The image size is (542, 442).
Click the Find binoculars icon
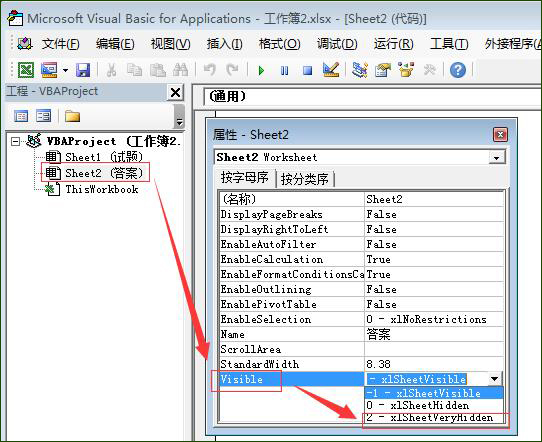[180, 70]
